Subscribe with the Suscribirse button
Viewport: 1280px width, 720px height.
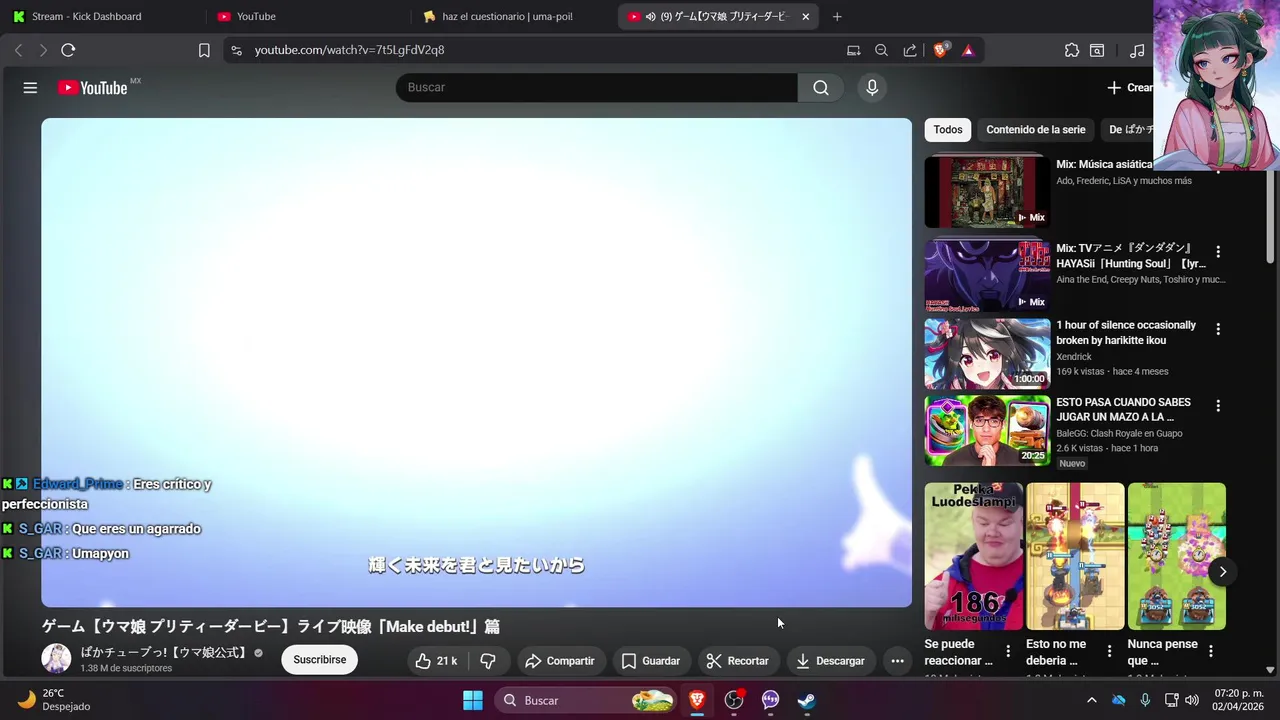[x=319, y=660]
